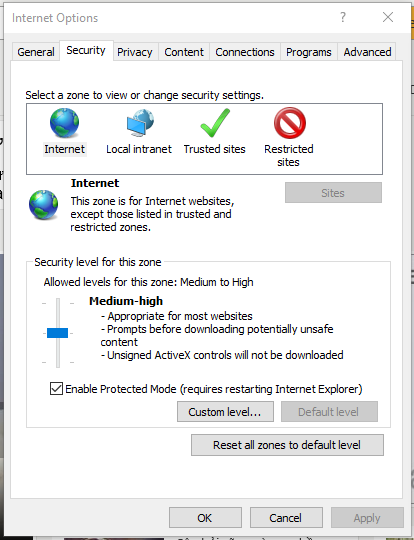Click the blue security level slider handle
Viewport: 414px width, 540px height.
58,333
